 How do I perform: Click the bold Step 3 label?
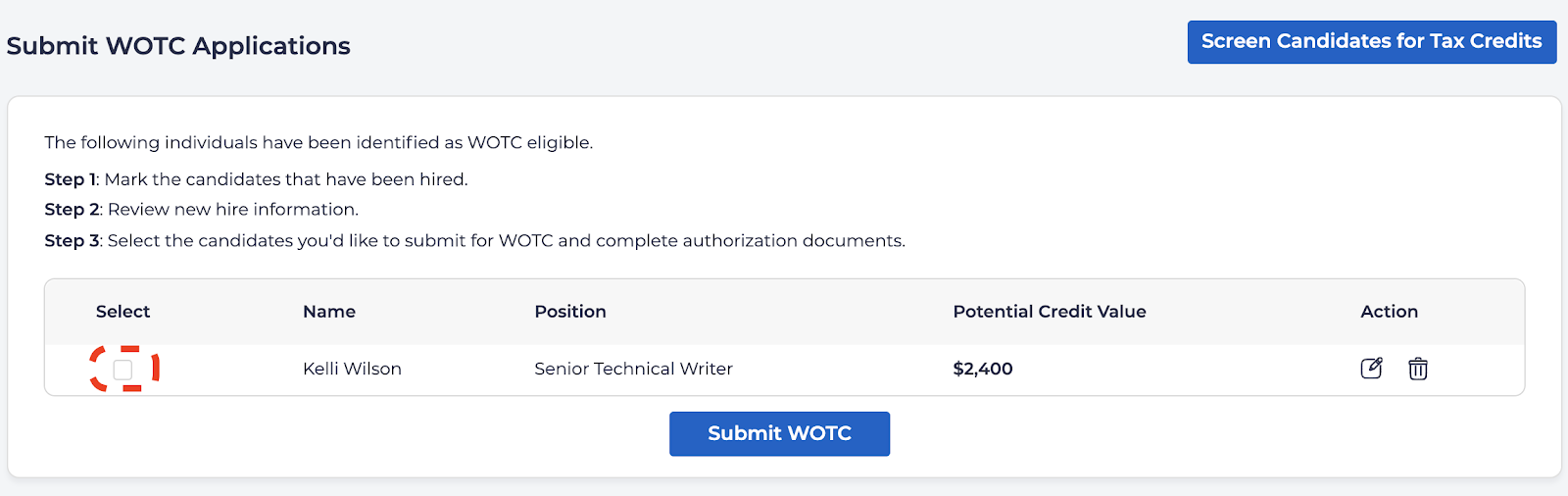[72, 241]
